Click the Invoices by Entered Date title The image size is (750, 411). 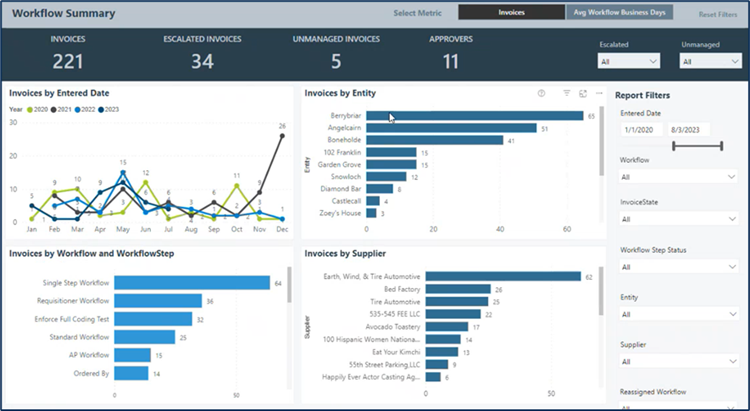59,93
